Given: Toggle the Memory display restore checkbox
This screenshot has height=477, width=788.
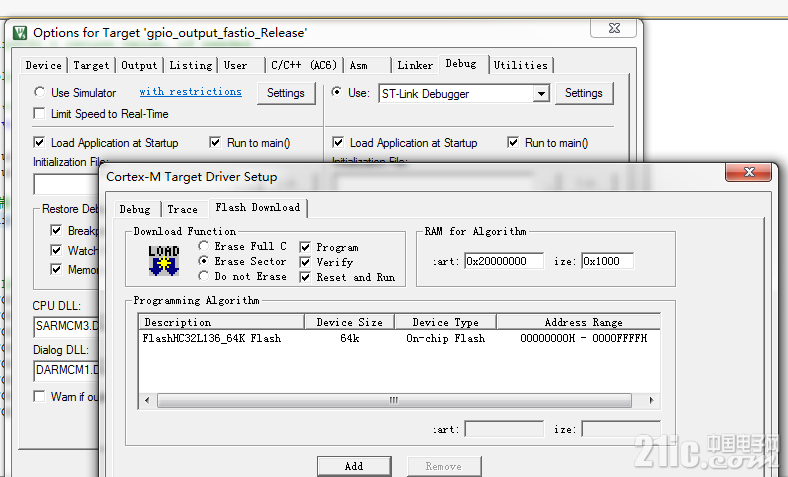Looking at the screenshot, I should 56,269.
